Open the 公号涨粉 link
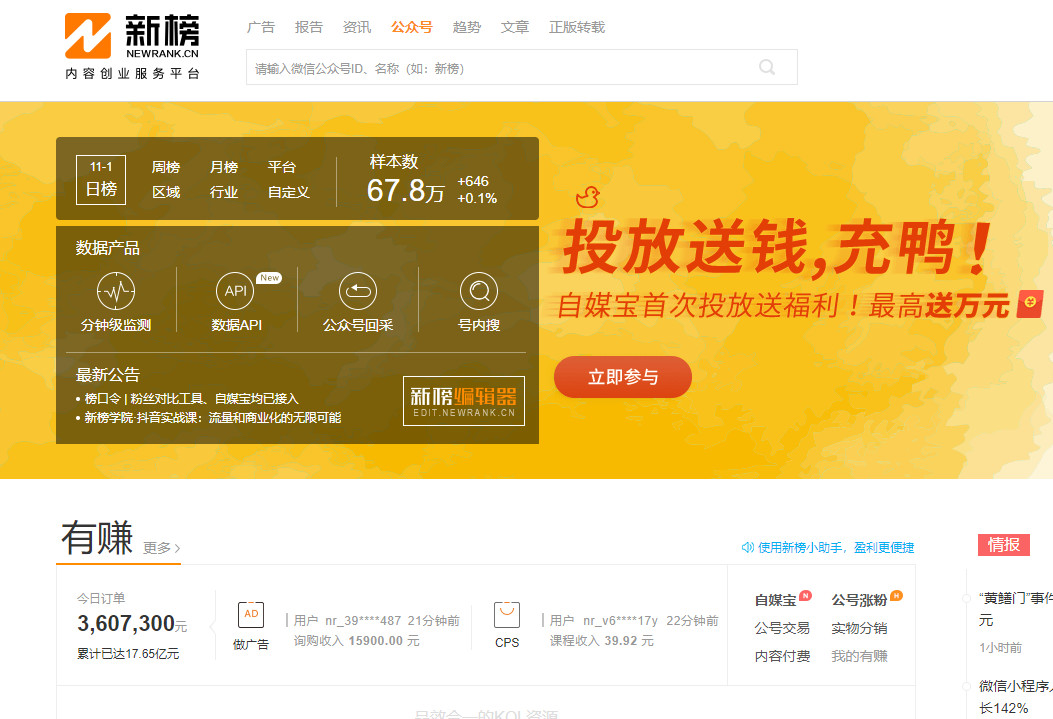 point(860,600)
